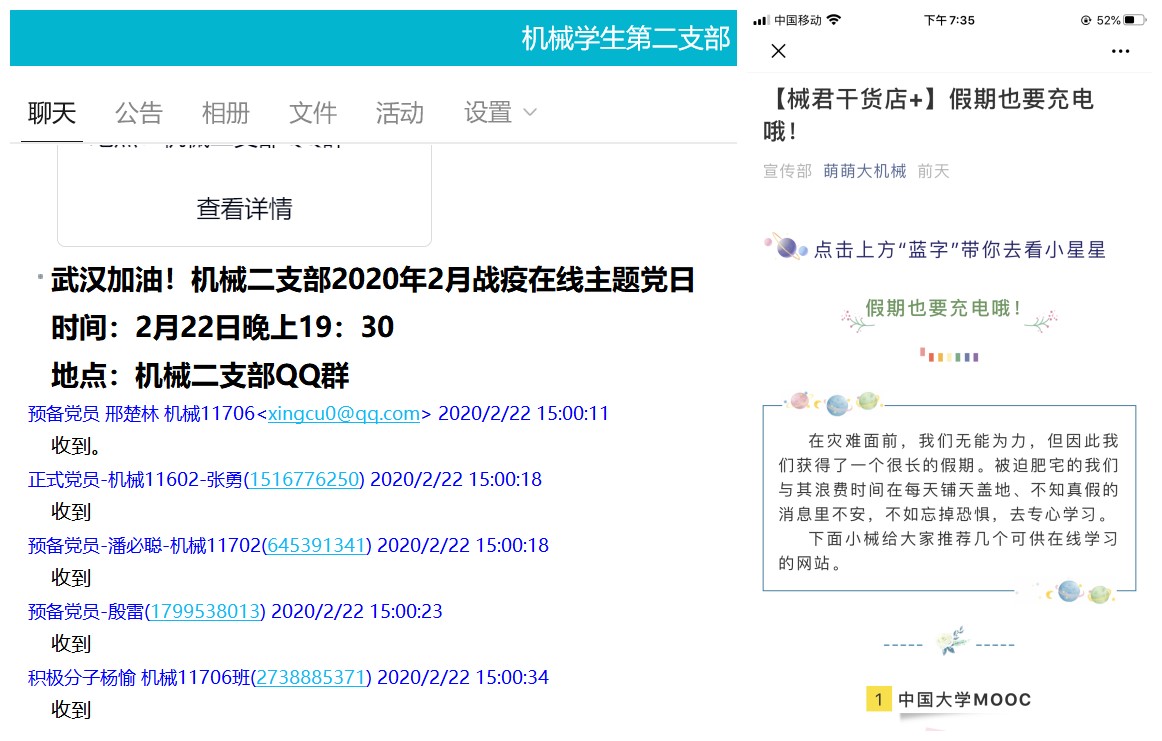Switch to the 文件 tab
1162x741 pixels.
pos(313,113)
